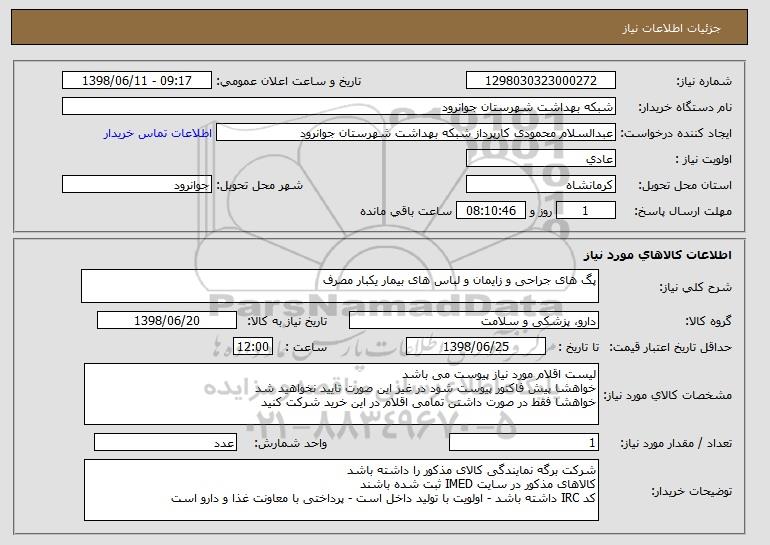This screenshot has width=770, height=545.
Task: Select the label مشخصات کالای مورد نیاز
Action: pos(668,395)
